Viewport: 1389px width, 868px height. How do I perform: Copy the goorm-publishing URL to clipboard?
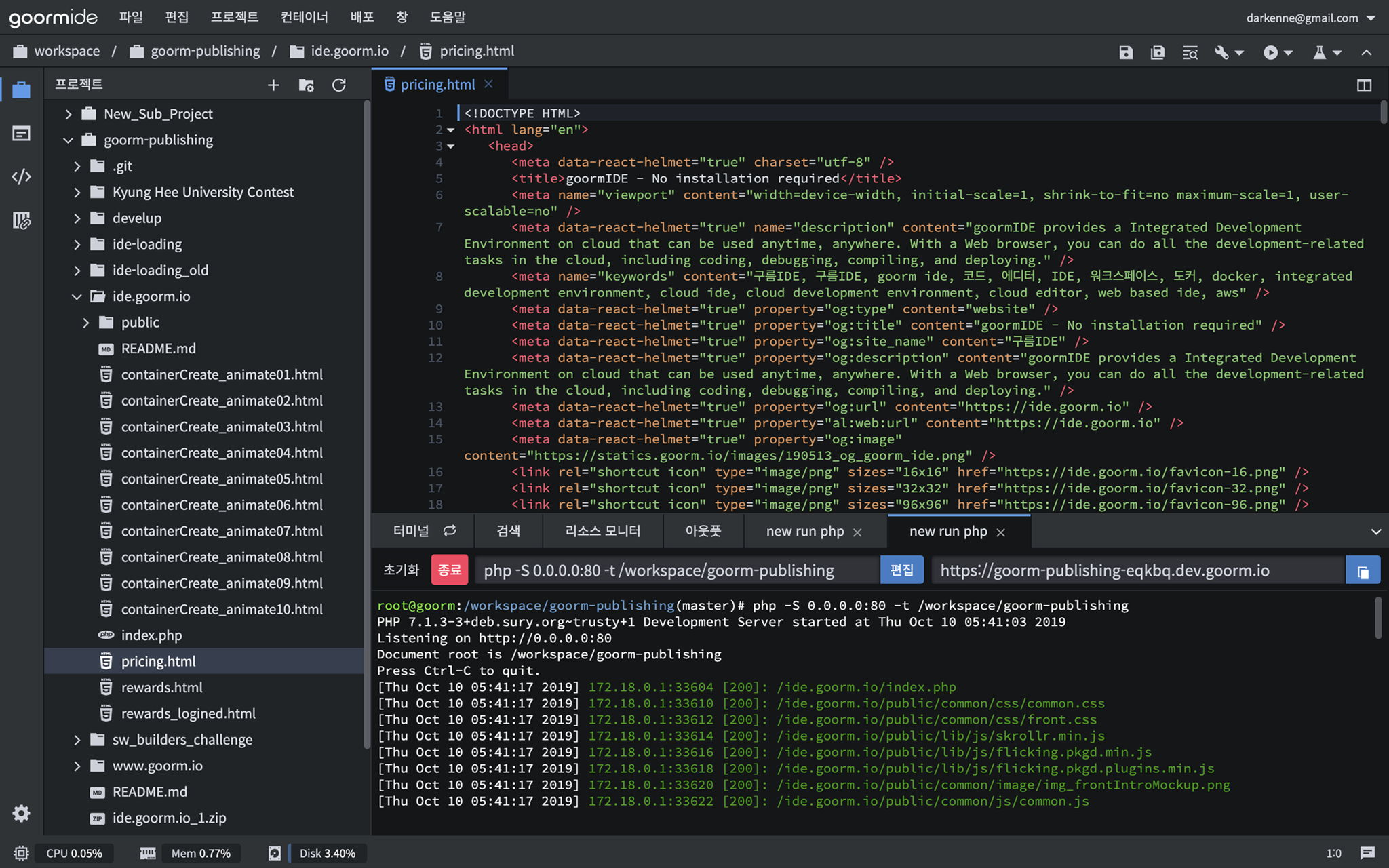(1363, 570)
